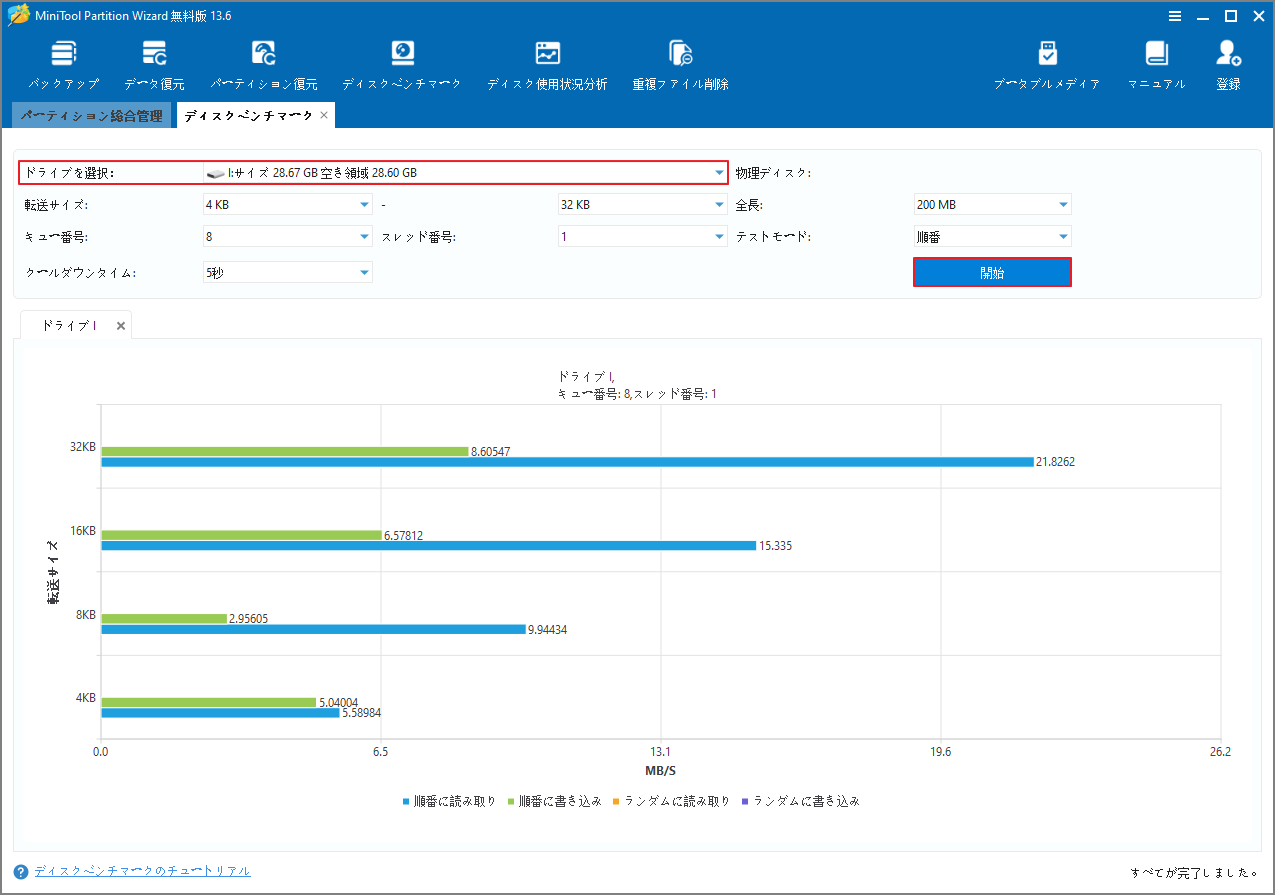Image resolution: width=1275 pixels, height=895 pixels.
Task: Open the hamburger menu in title bar
Action: (1177, 16)
